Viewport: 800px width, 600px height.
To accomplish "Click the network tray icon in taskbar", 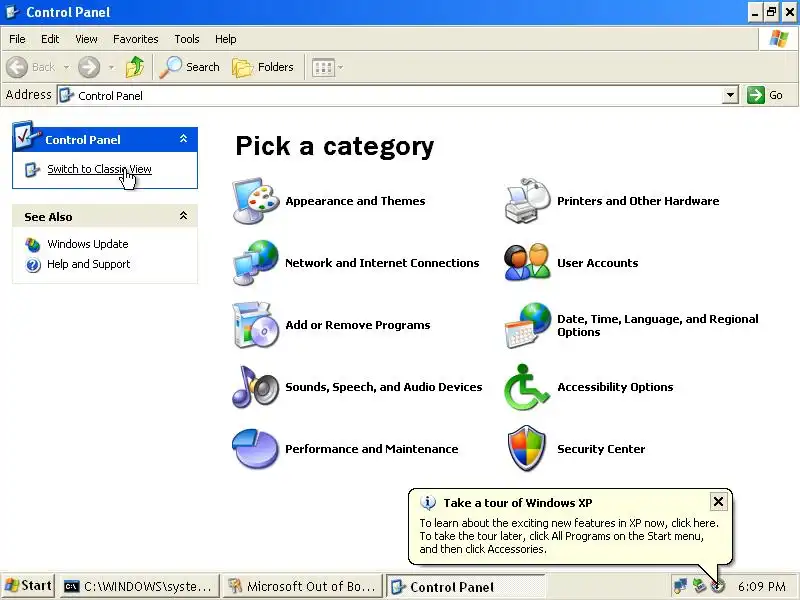I will pyautogui.click(x=680, y=586).
